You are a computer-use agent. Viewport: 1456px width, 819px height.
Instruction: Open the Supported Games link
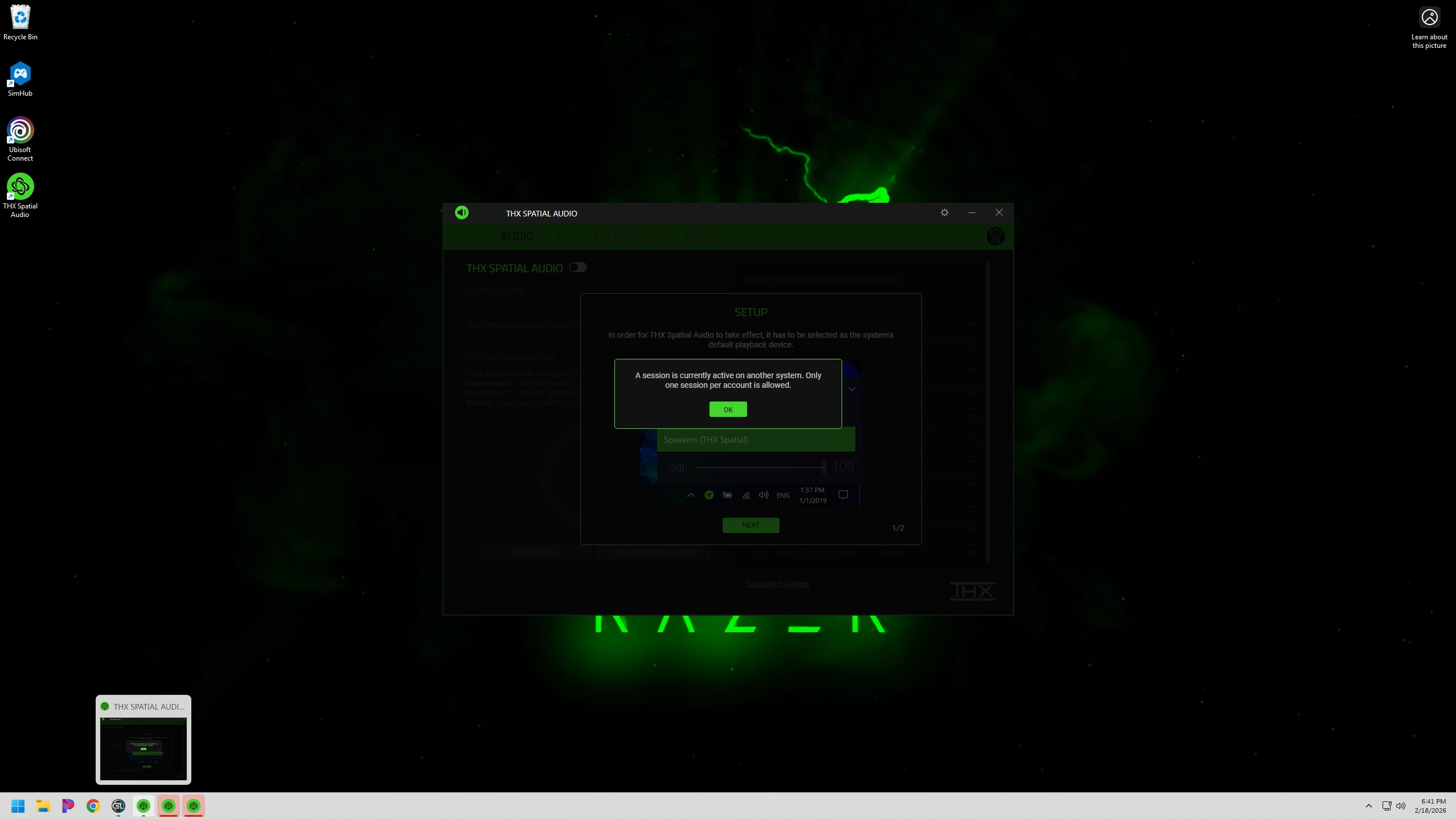777,584
